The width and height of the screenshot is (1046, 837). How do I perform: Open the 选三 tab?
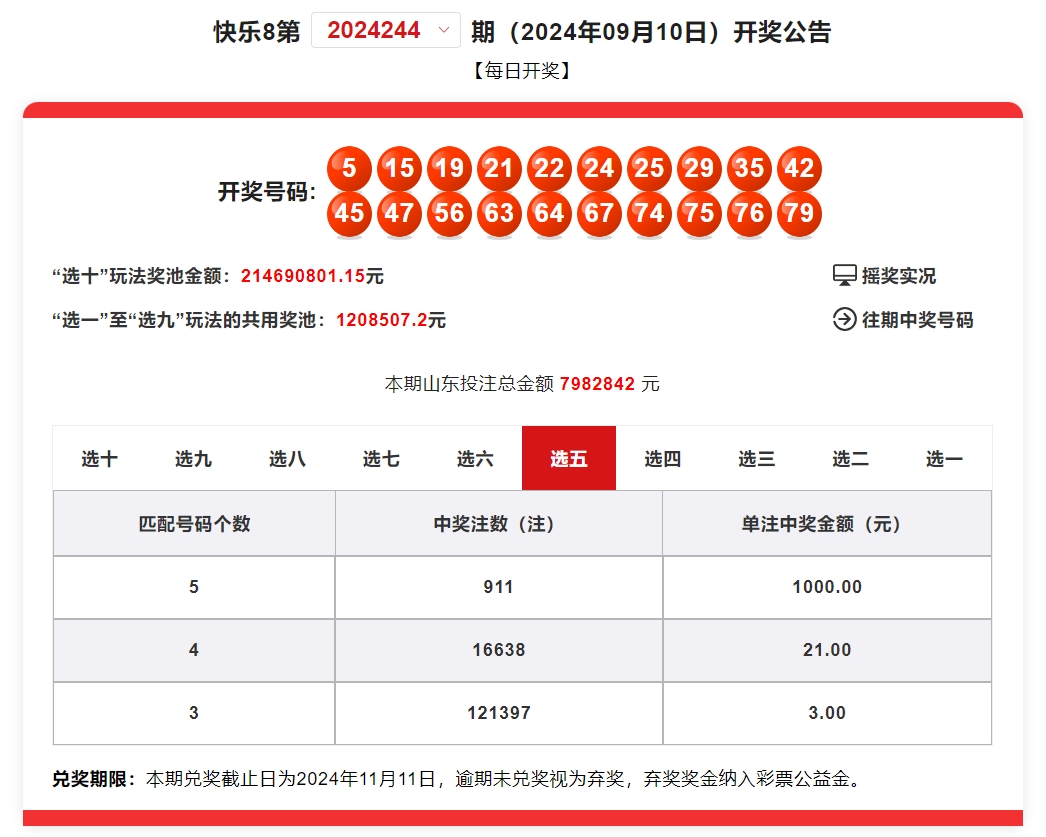point(756,458)
